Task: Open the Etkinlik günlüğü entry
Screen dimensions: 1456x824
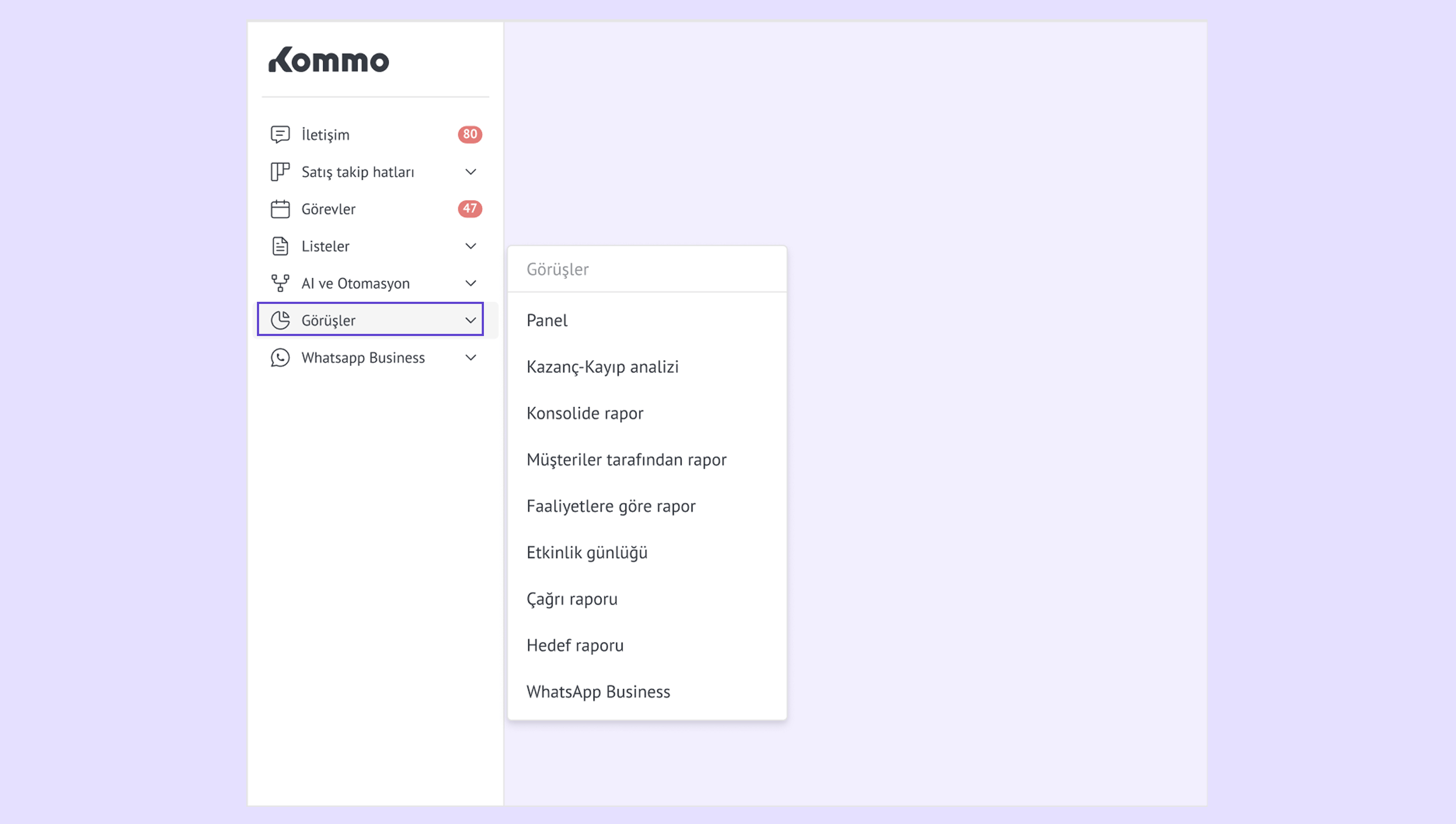Action: pyautogui.click(x=587, y=552)
